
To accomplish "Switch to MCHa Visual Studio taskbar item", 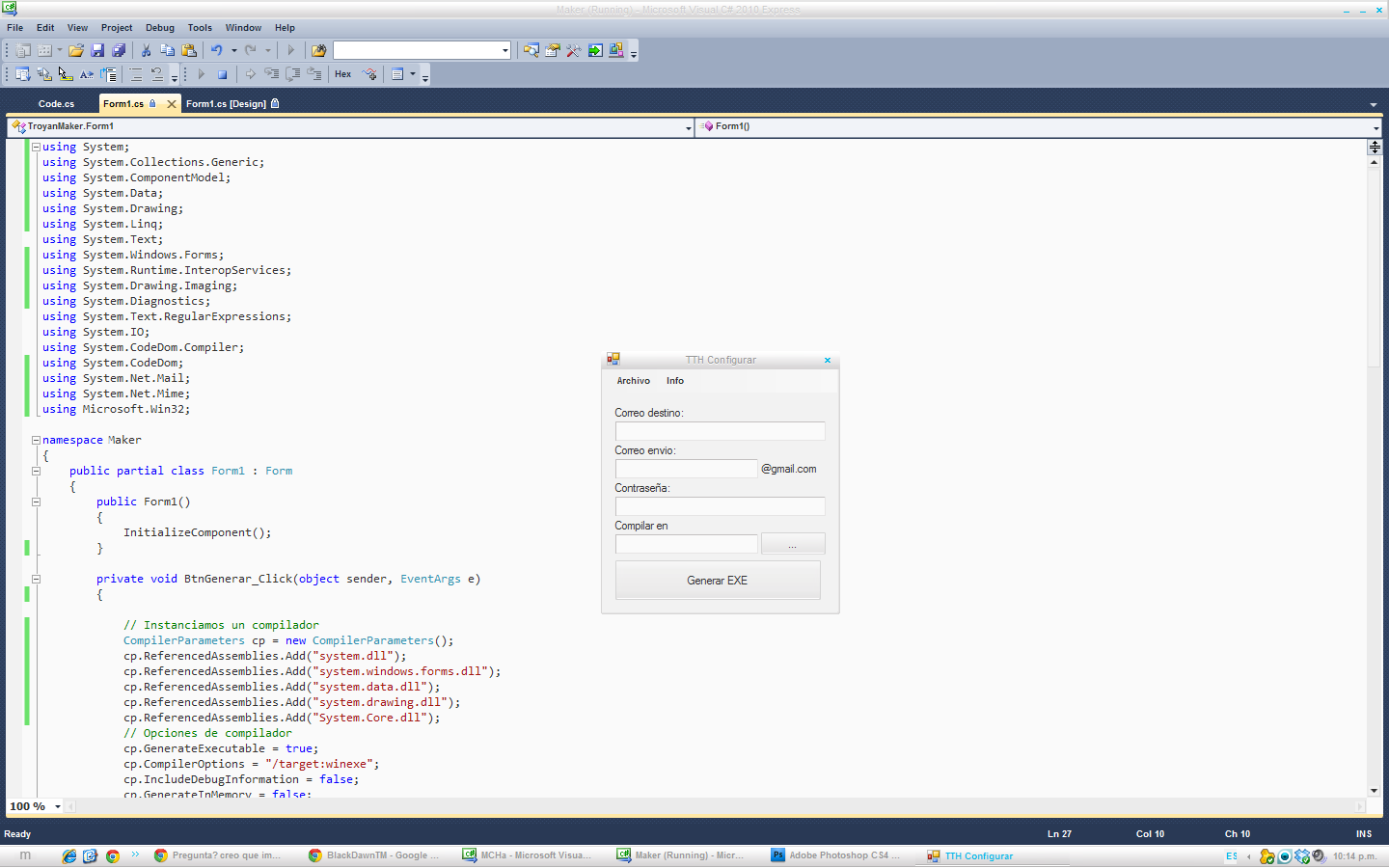I will tap(527, 855).
